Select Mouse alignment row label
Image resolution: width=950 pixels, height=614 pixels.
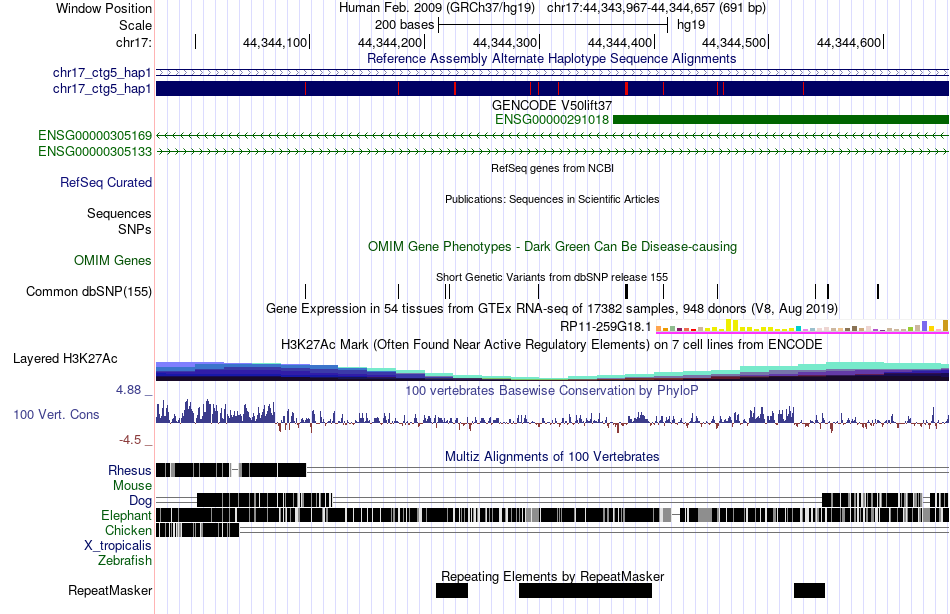pyautogui.click(x=132, y=486)
